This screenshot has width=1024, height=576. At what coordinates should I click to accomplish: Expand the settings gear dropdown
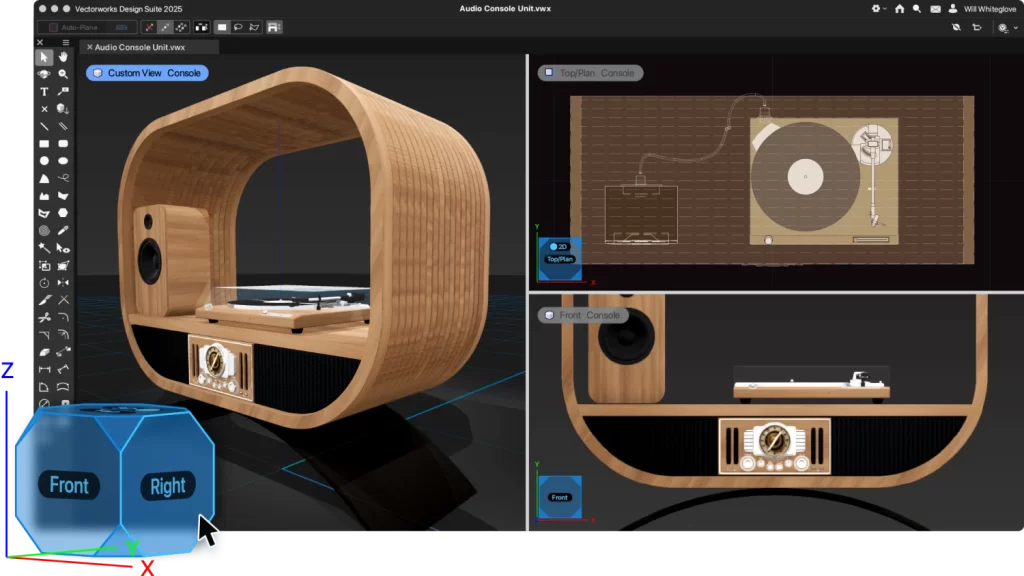tap(878, 9)
